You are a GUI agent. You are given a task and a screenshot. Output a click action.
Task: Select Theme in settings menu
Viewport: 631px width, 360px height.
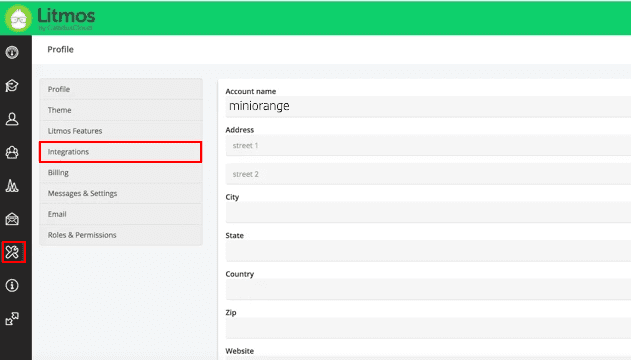pyautogui.click(x=121, y=110)
